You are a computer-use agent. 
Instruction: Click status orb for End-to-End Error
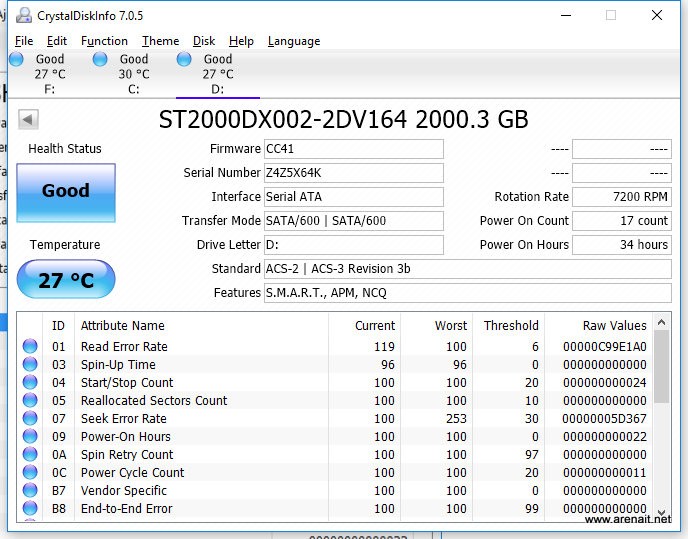(30, 509)
